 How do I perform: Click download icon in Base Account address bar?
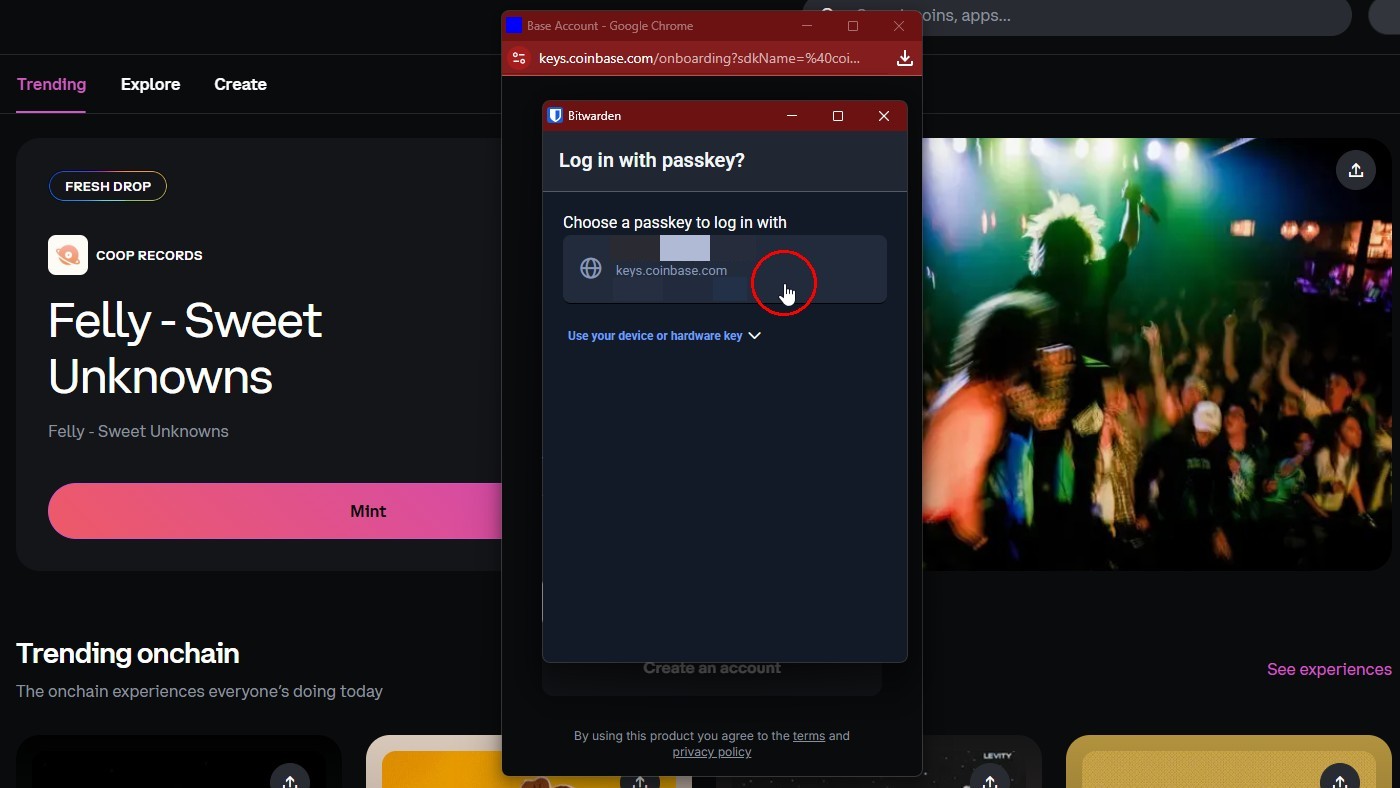(x=905, y=58)
